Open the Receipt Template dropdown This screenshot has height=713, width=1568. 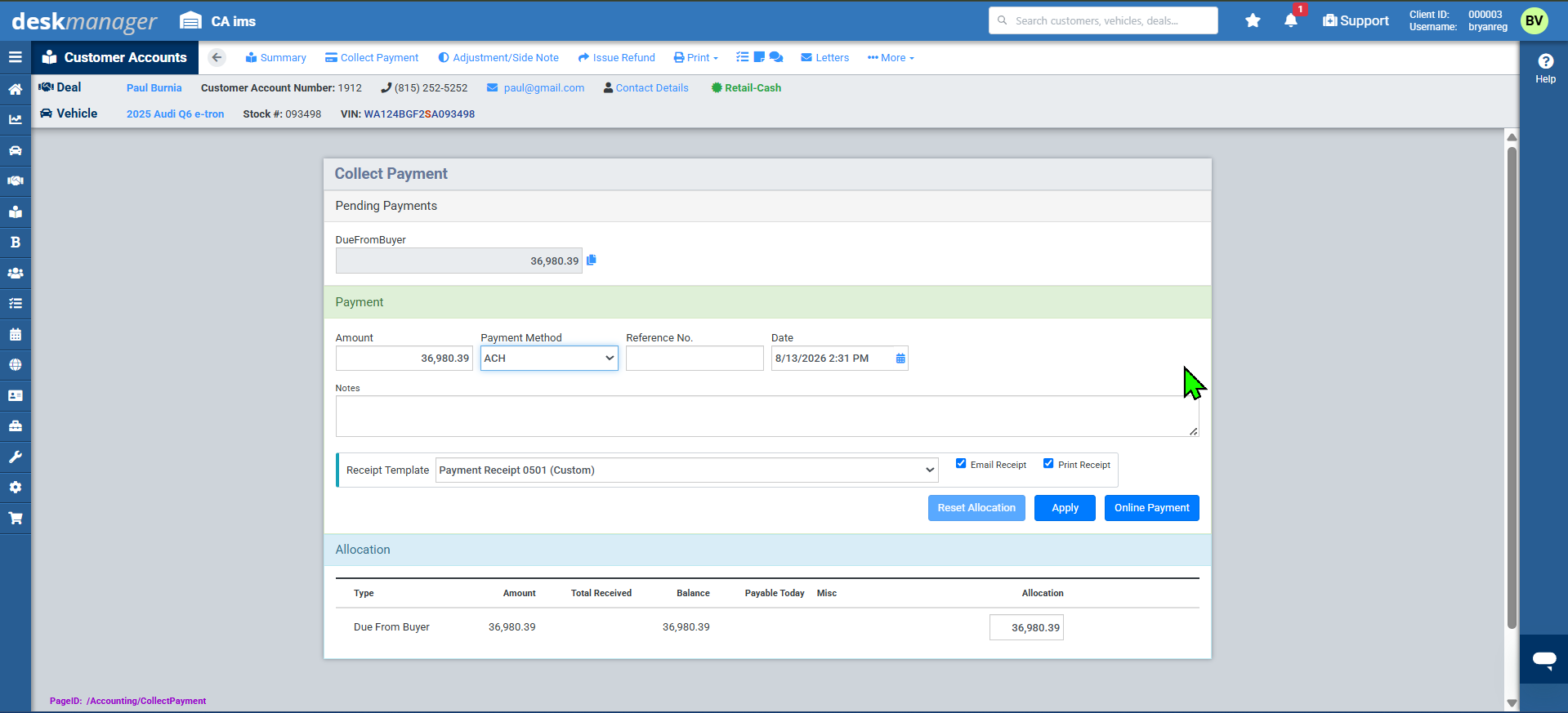click(x=686, y=470)
